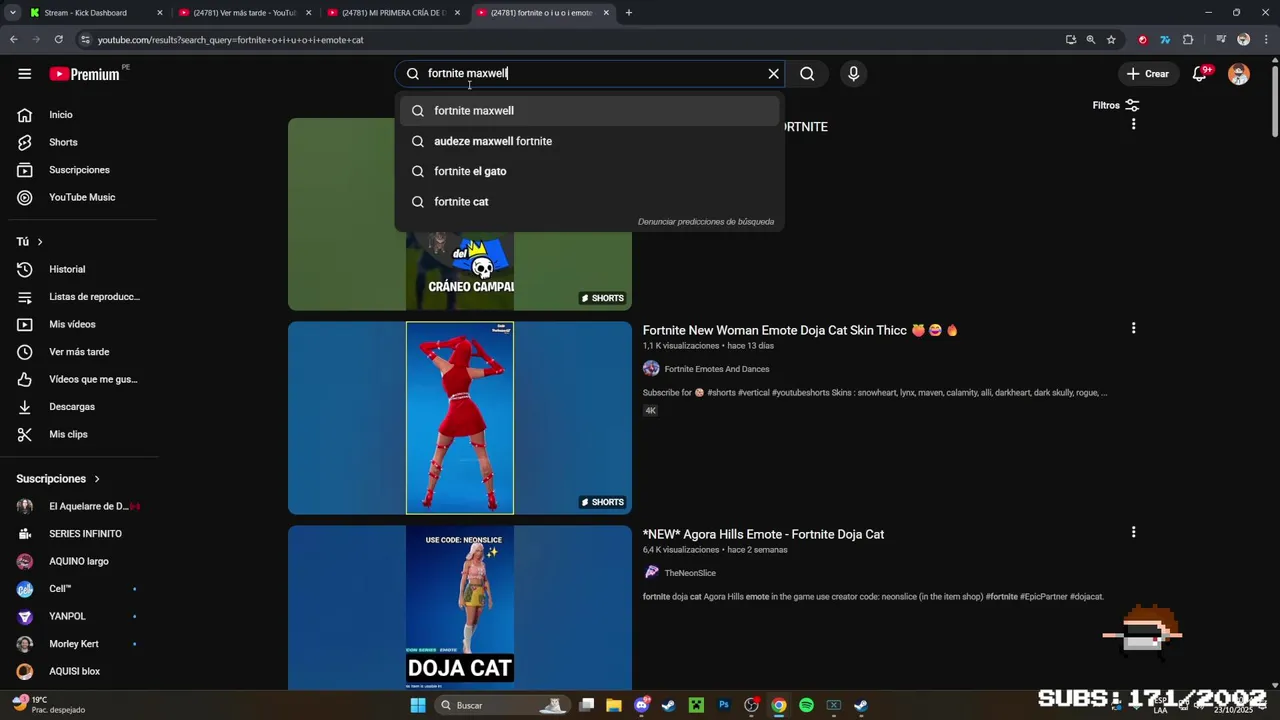Image resolution: width=1280 pixels, height=720 pixels.
Task: Select suggestion 'fortnite cat'
Action: (589, 202)
